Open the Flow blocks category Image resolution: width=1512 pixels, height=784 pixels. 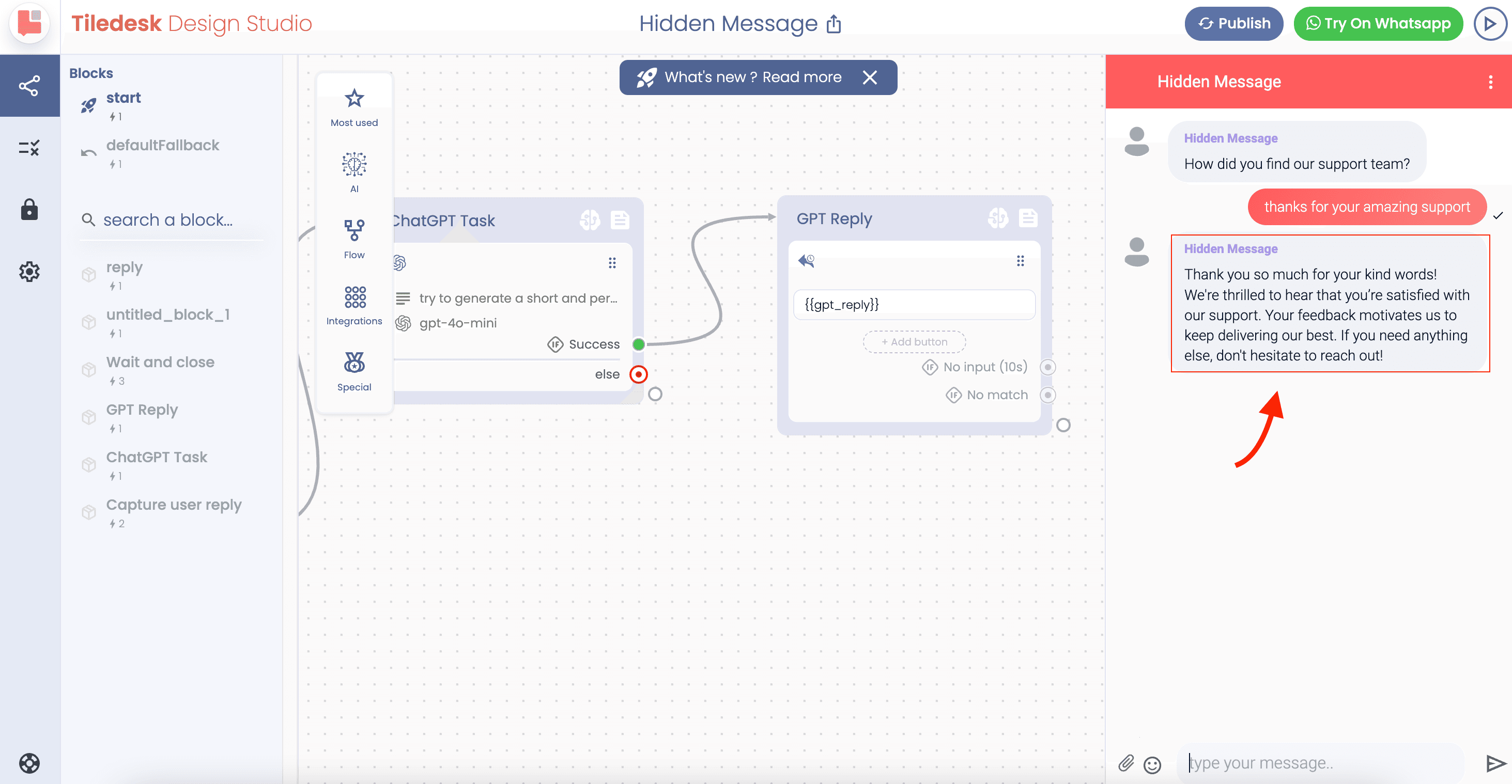tap(354, 239)
